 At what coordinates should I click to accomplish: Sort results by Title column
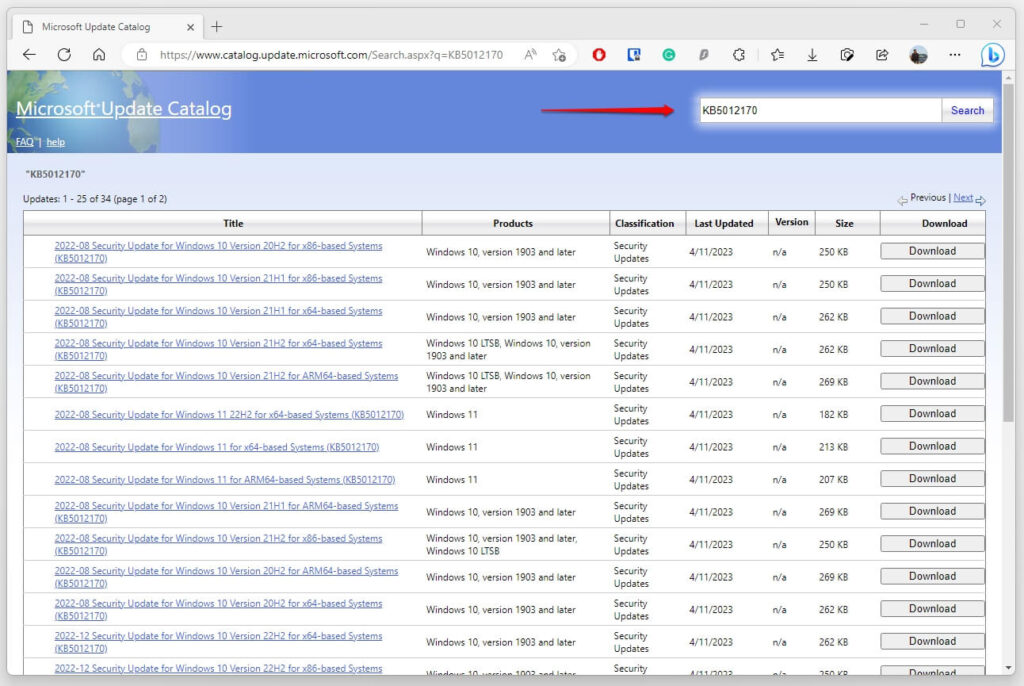tap(233, 223)
